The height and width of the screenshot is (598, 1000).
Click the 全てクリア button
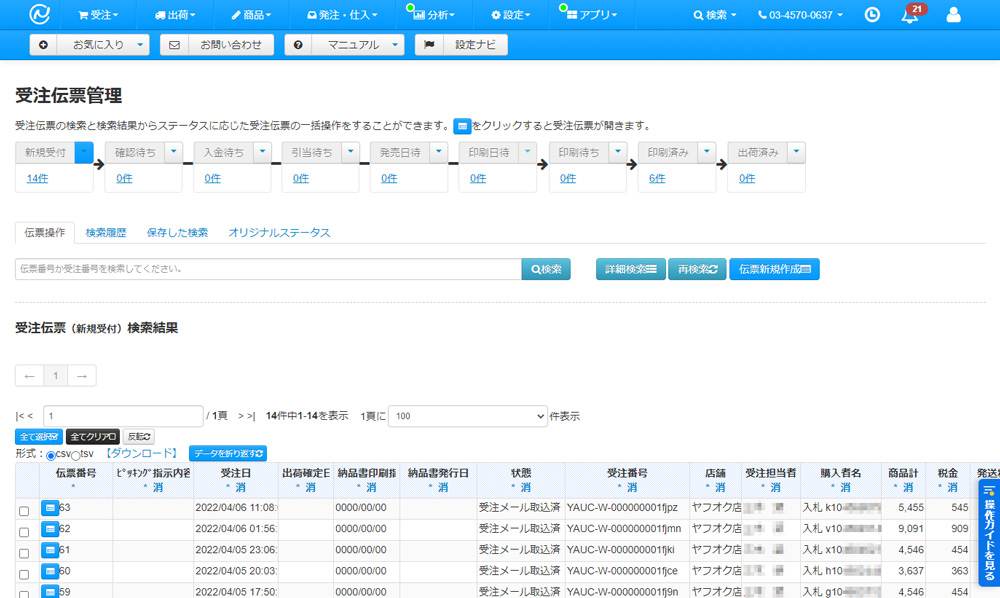[93, 437]
